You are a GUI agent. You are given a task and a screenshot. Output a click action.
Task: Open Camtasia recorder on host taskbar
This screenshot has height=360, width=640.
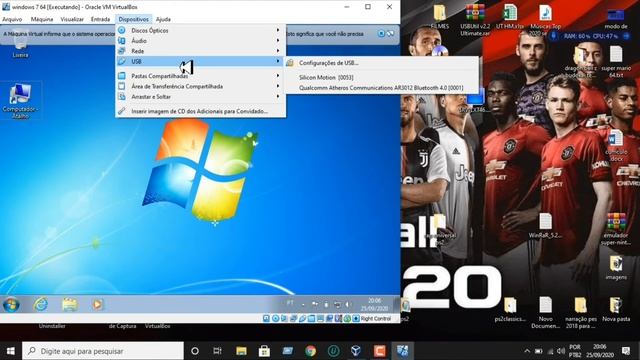(380, 351)
